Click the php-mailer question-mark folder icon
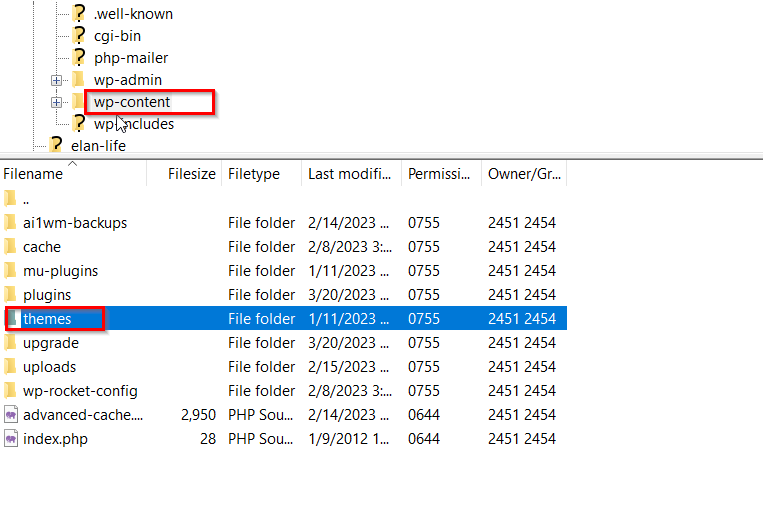Screen dimensions: 763x524 pos(79,57)
